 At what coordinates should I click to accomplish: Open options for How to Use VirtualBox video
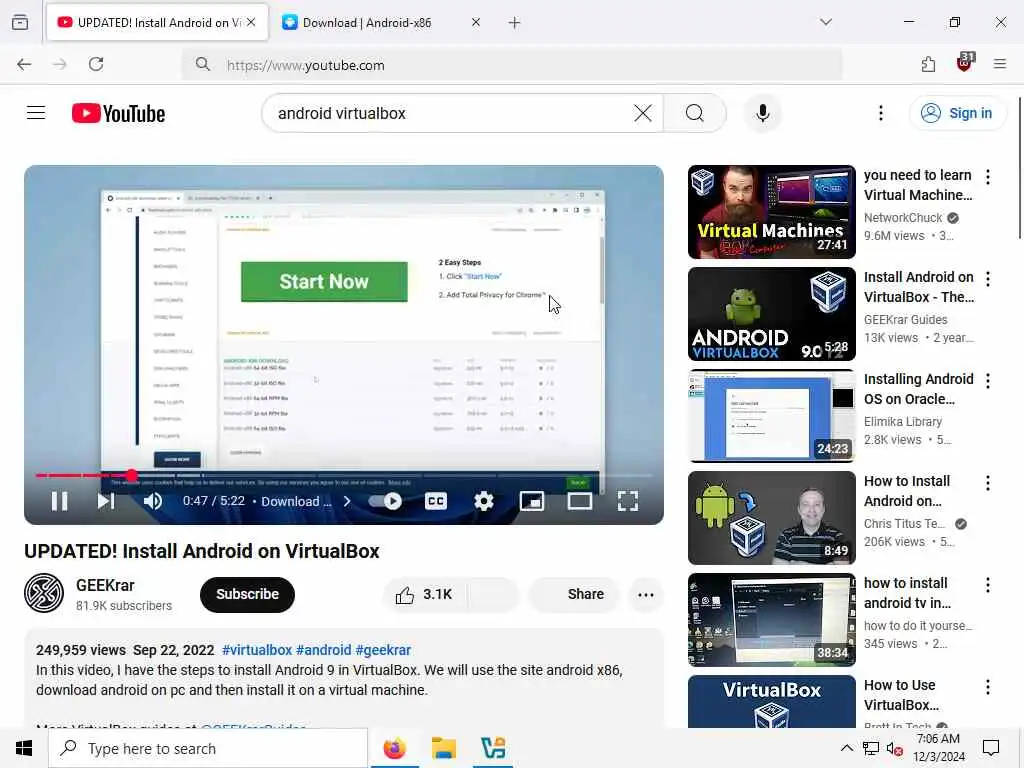(987, 686)
